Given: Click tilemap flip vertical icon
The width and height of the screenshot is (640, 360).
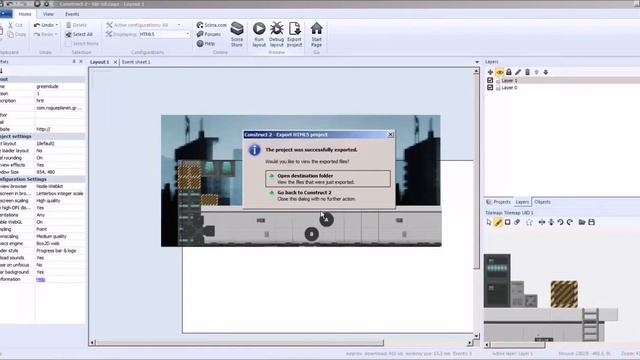Looking at the screenshot, I should [551, 222].
